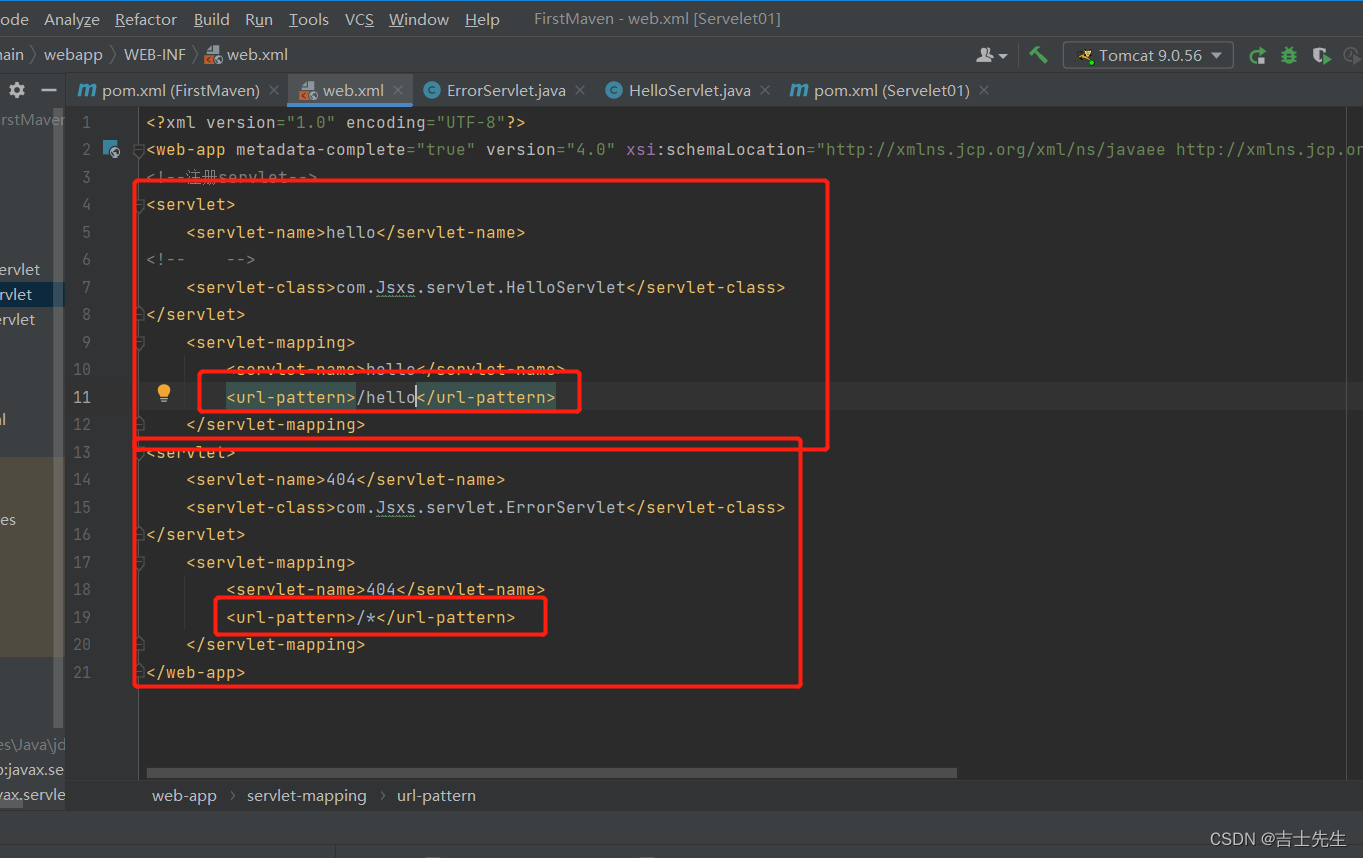The width and height of the screenshot is (1363, 858).
Task: Open the code-with-me user icon dropdown
Action: 992,55
